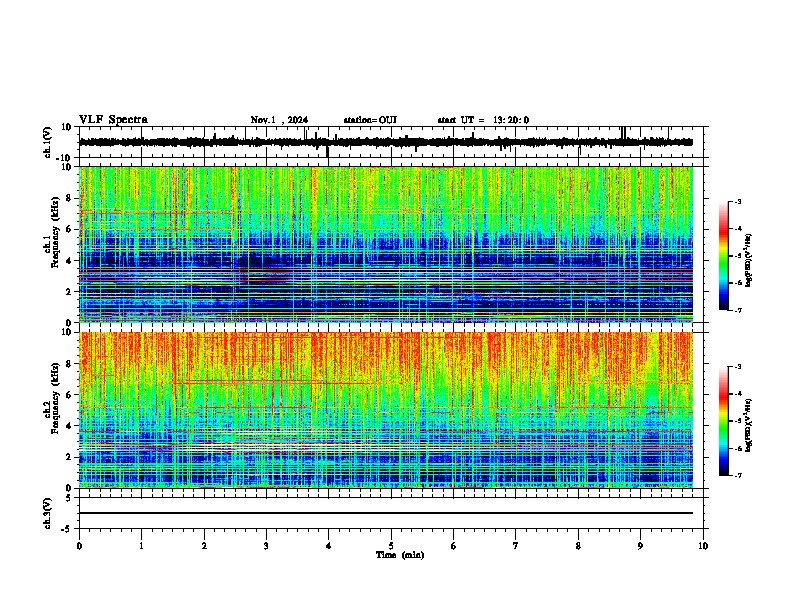Viewport: 792px width, 612px height.
Task: Click the 'Time (min)' axis title
Action: 400,555
